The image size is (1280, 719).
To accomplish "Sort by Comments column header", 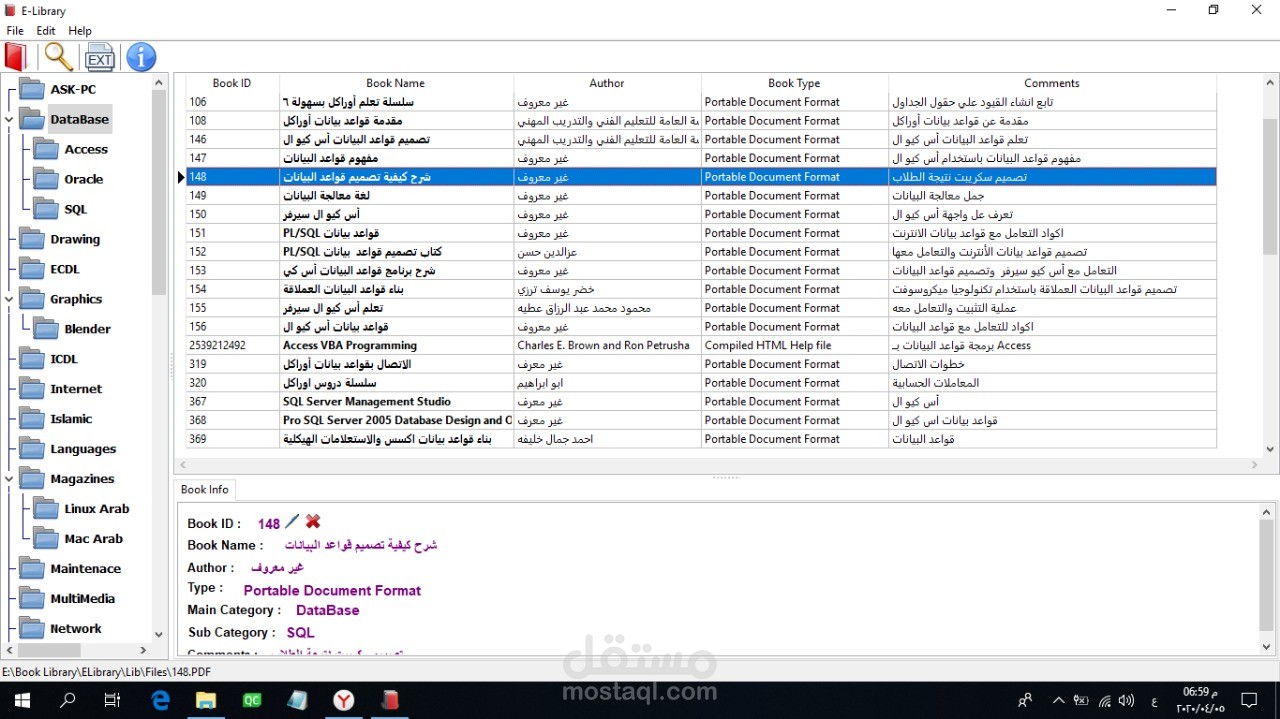I will coord(1052,83).
